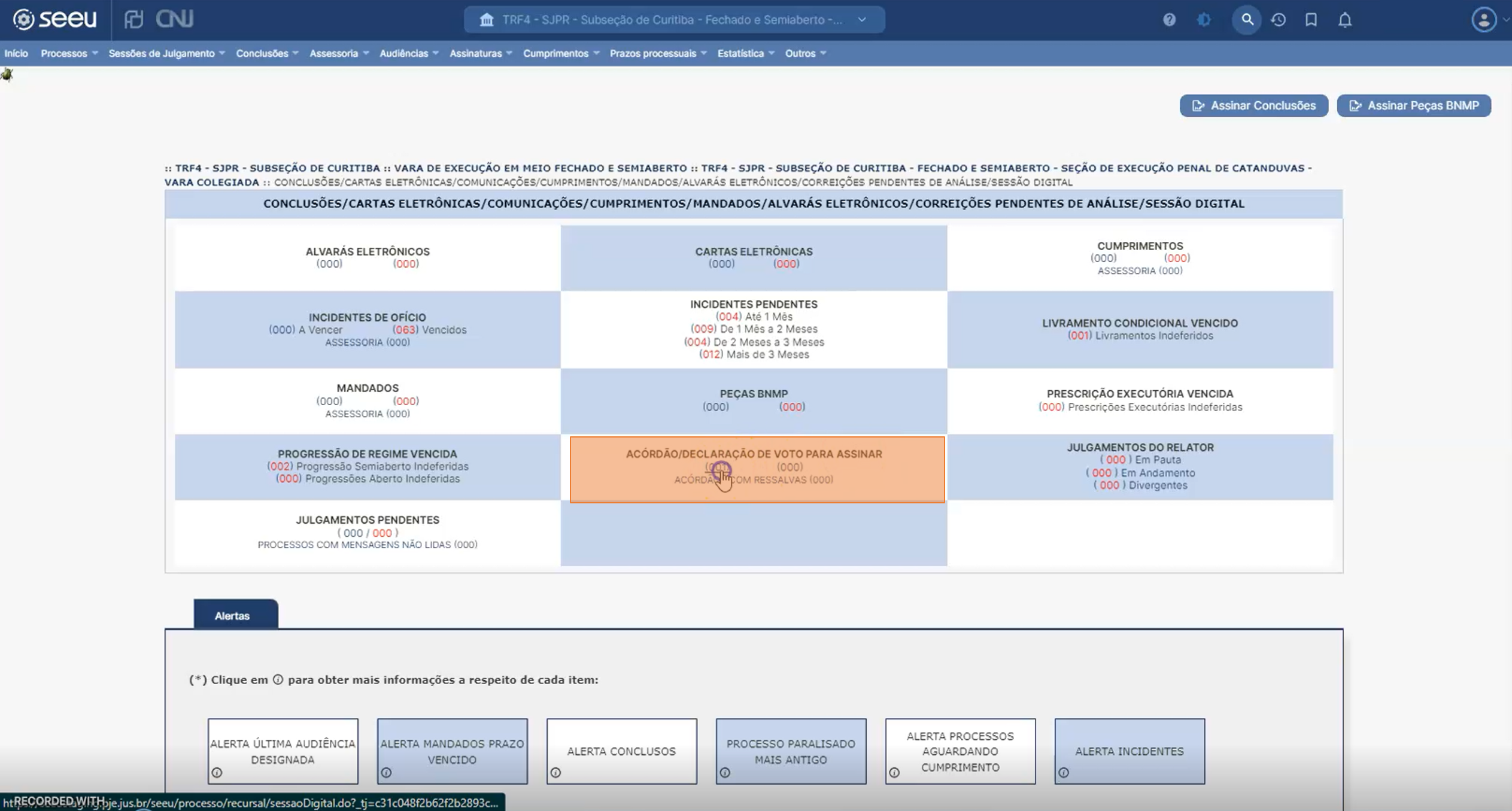Expand the Audiências menu
Image resolution: width=1512 pixels, height=811 pixels.
pos(409,53)
